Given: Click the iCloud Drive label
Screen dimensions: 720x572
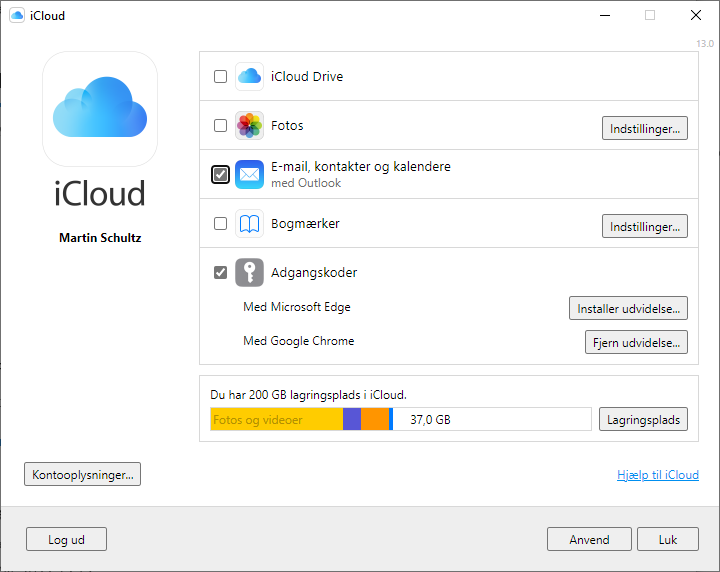Looking at the screenshot, I should click(x=307, y=76).
